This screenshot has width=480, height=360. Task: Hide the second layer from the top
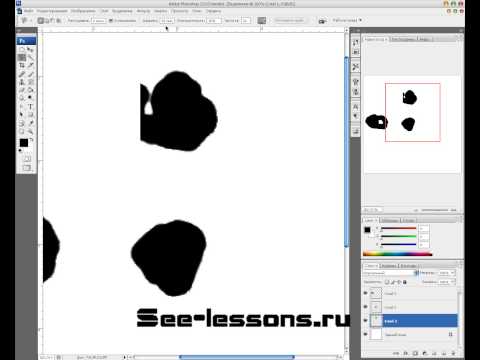tap(365, 307)
